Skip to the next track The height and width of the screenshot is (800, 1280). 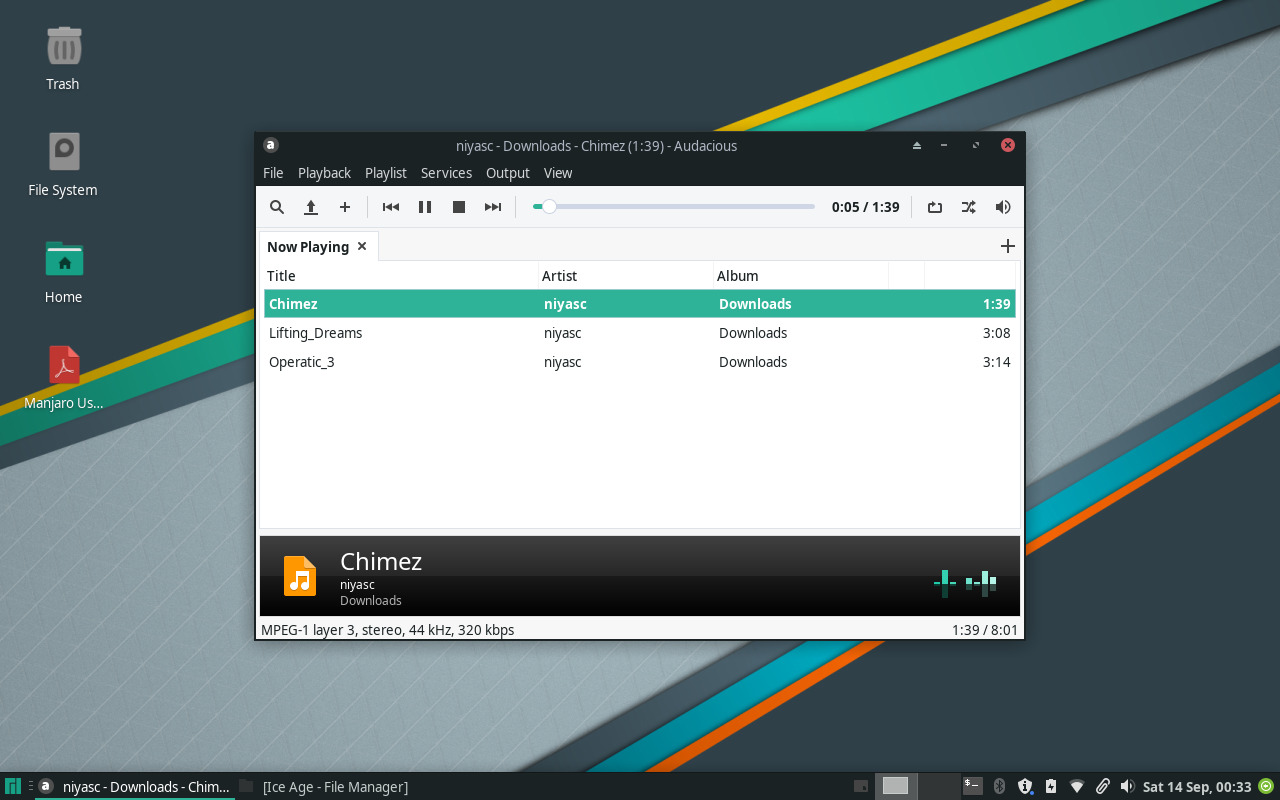492,207
